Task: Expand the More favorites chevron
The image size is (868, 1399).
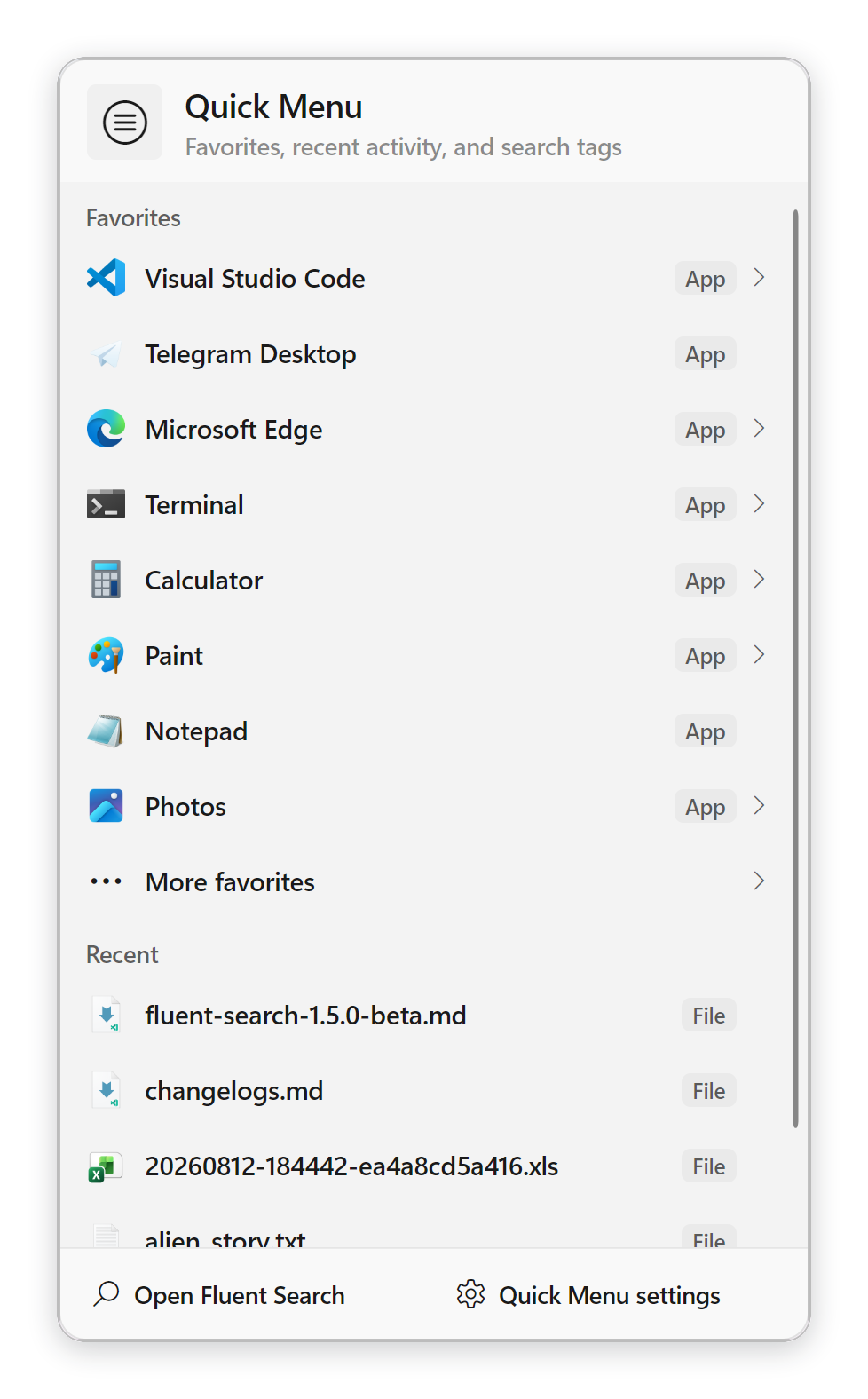Action: coord(759,881)
